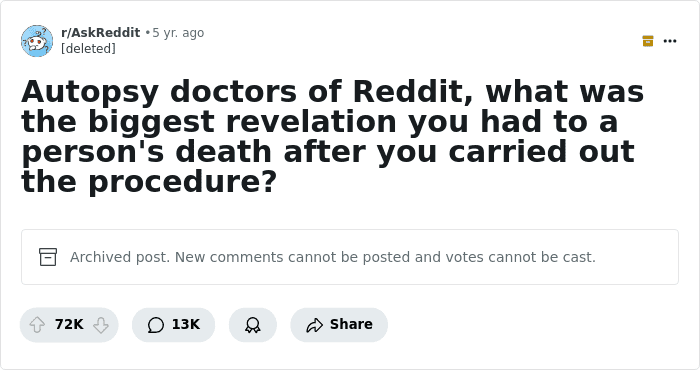The width and height of the screenshot is (700, 370).
Task: Click the archive icon inside the notice banner
Action: [48, 257]
